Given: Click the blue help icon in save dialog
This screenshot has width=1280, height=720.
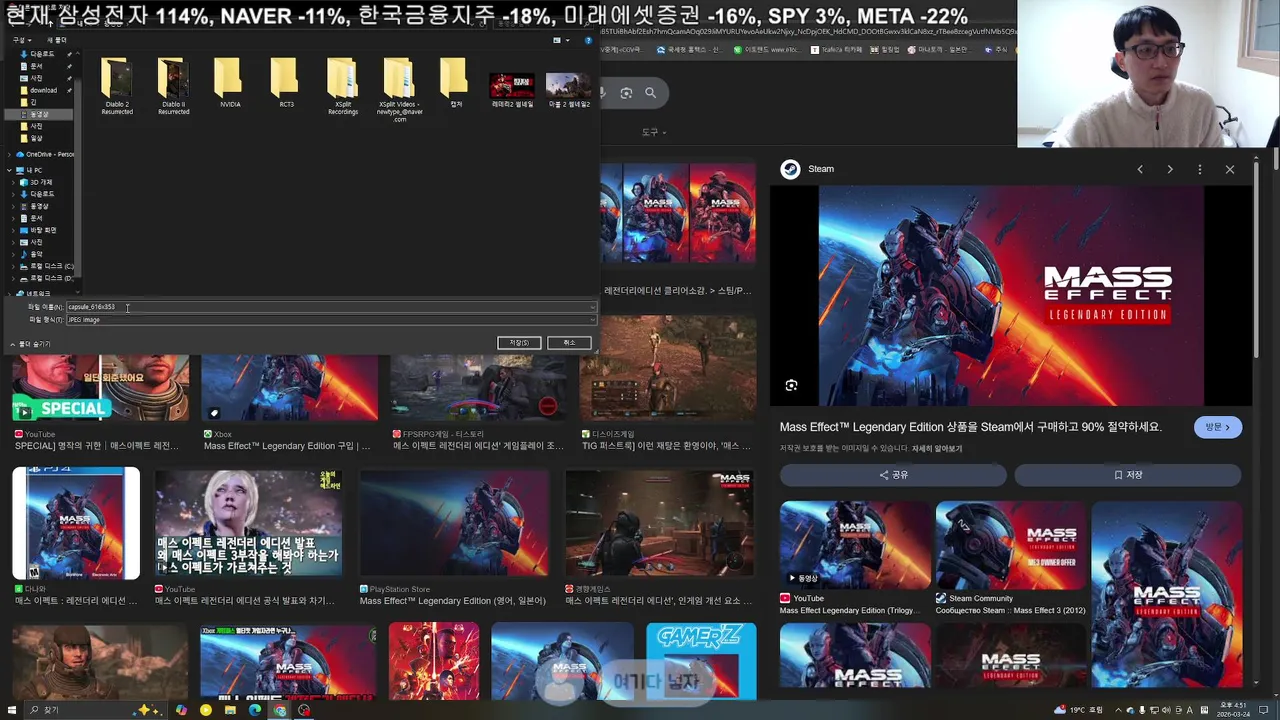Looking at the screenshot, I should click(588, 41).
